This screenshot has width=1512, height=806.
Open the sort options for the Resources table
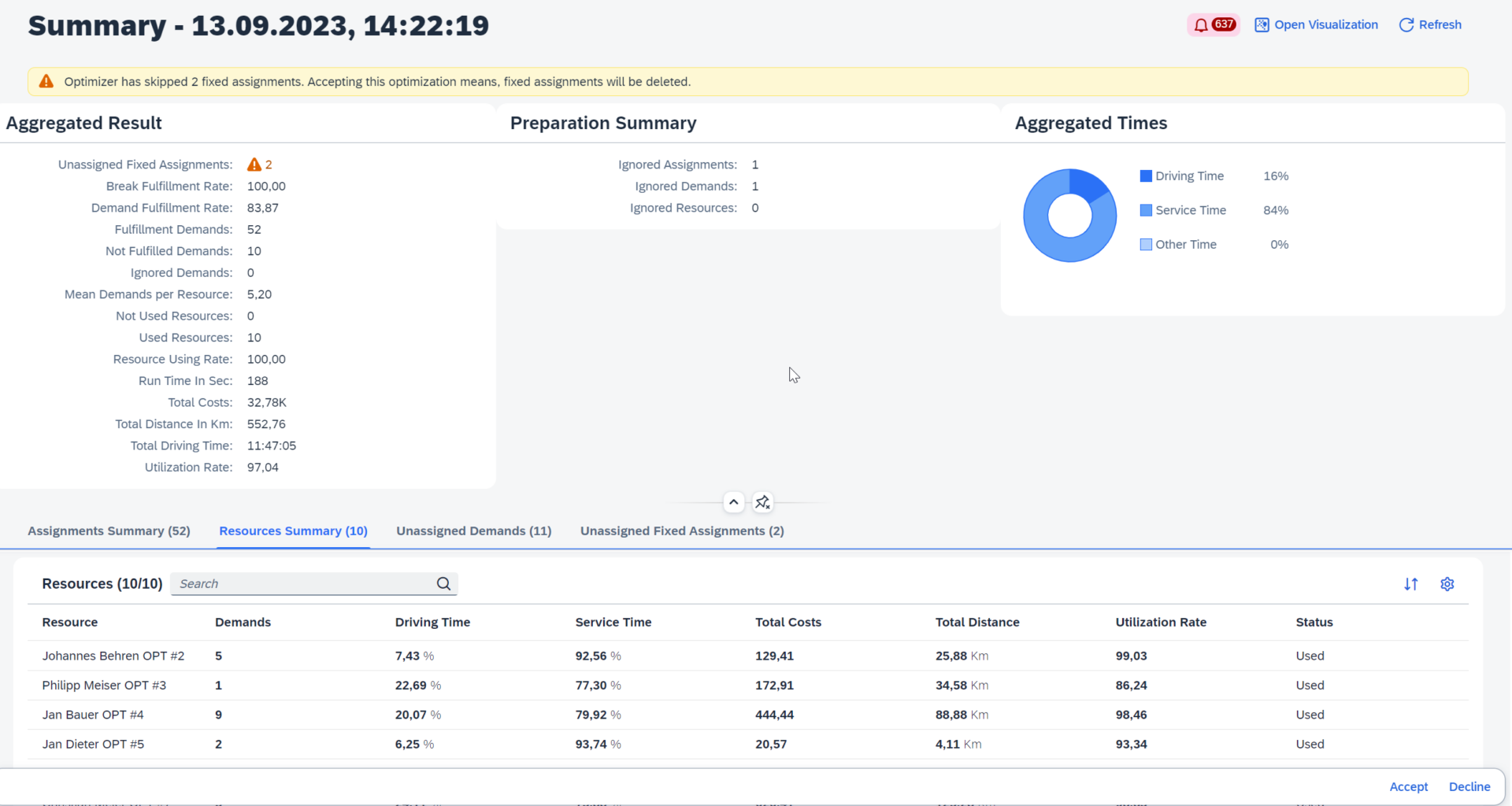1411,584
